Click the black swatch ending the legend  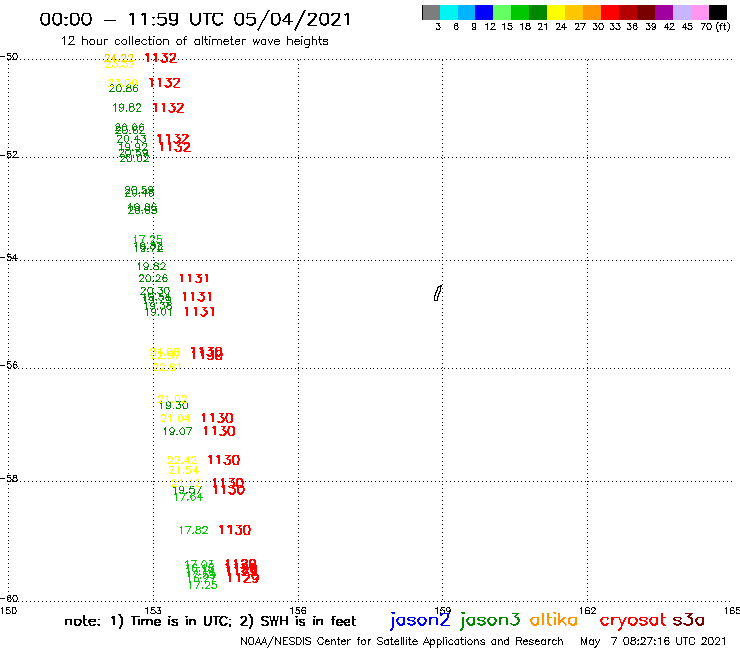[x=717, y=12]
